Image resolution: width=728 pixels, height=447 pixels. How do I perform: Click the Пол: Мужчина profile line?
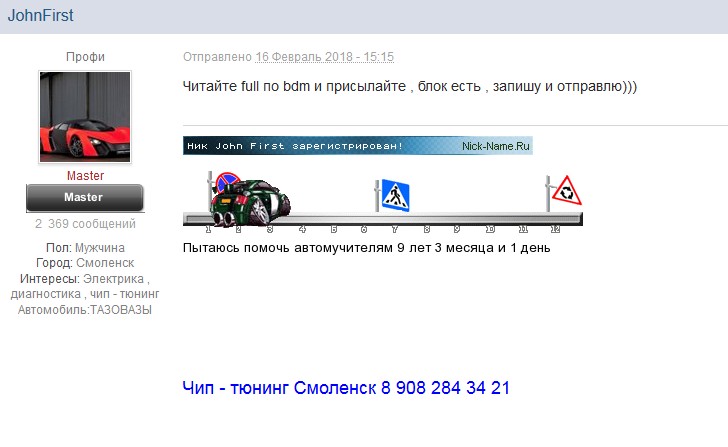(85, 247)
